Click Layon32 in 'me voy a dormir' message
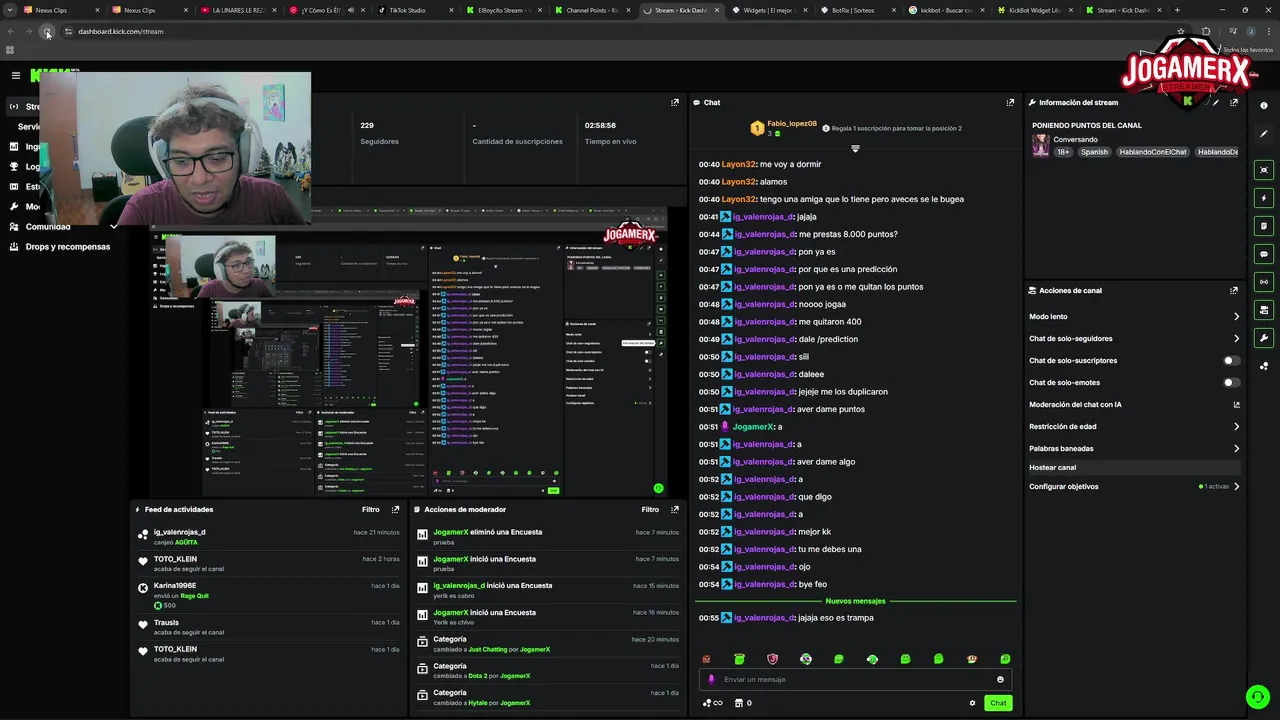Screen dimensions: 1280x720 (x=739, y=164)
